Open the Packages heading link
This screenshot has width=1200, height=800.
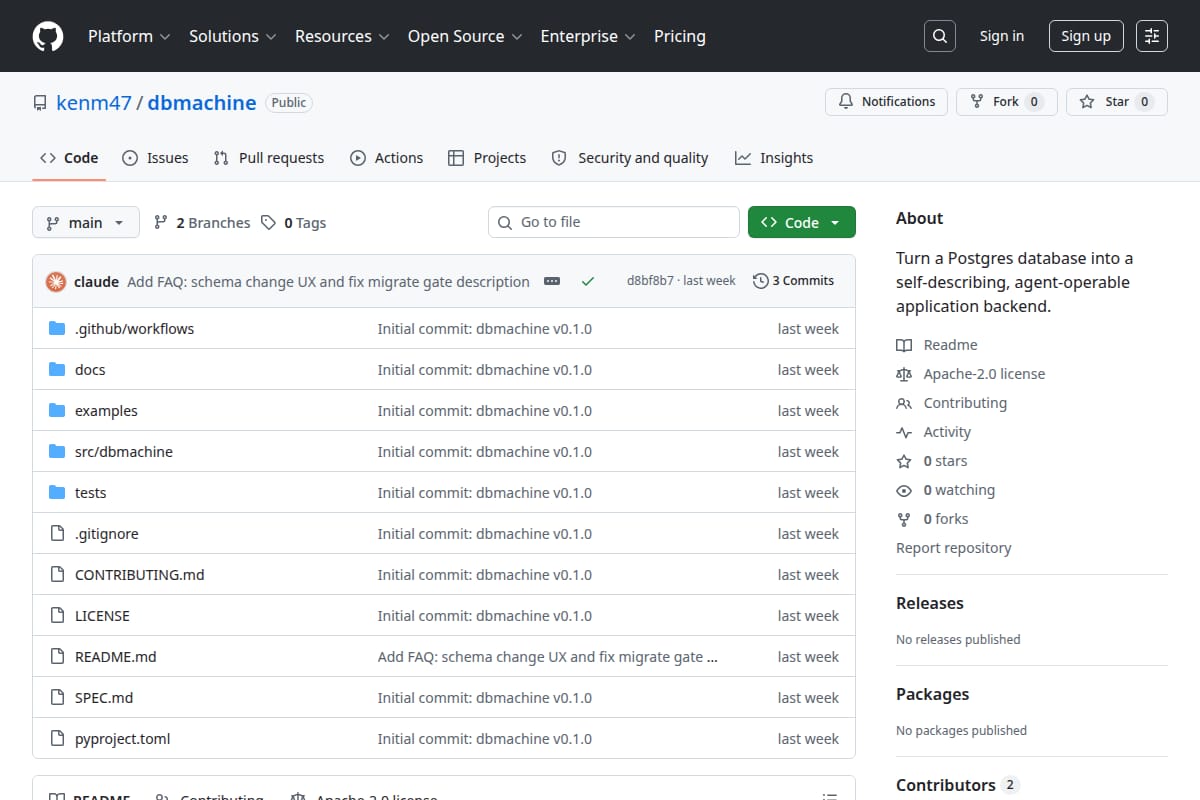(933, 694)
